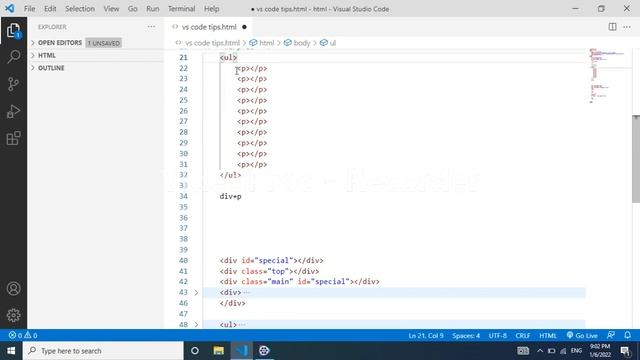The width and height of the screenshot is (640, 360).
Task: Show hidden system tray icons chevron
Action: tap(540, 351)
